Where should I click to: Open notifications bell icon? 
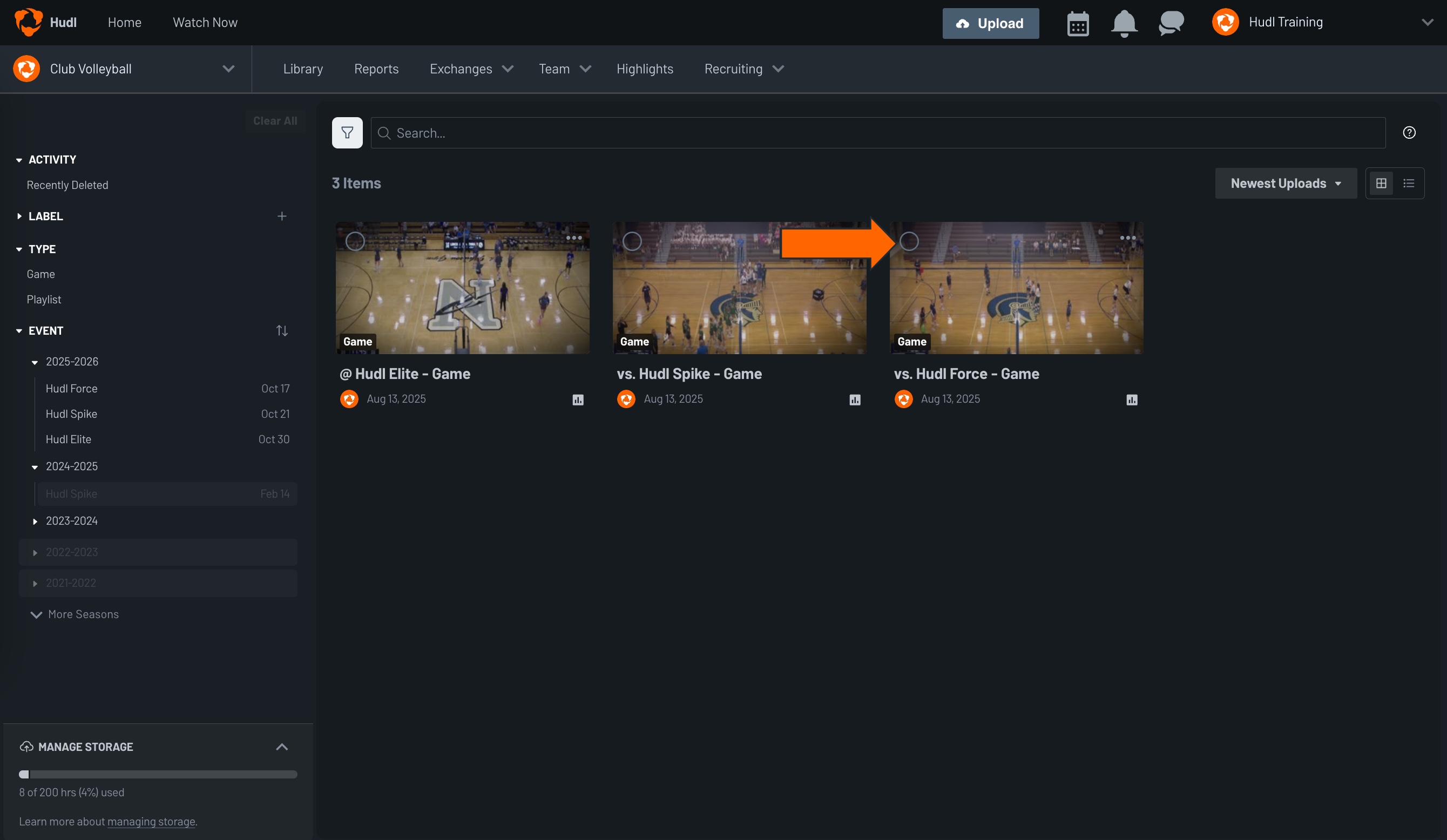1124,24
